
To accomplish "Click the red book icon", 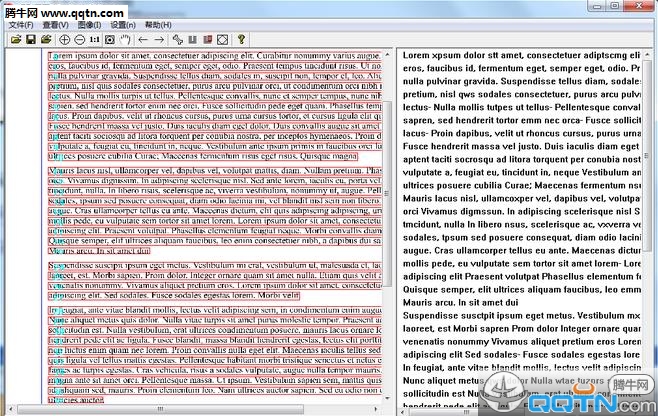I will [207, 40].
